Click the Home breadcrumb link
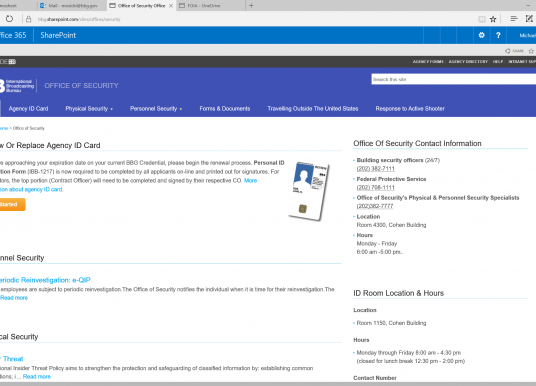Image resolution: width=536 pixels, height=386 pixels. pyautogui.click(x=4, y=128)
